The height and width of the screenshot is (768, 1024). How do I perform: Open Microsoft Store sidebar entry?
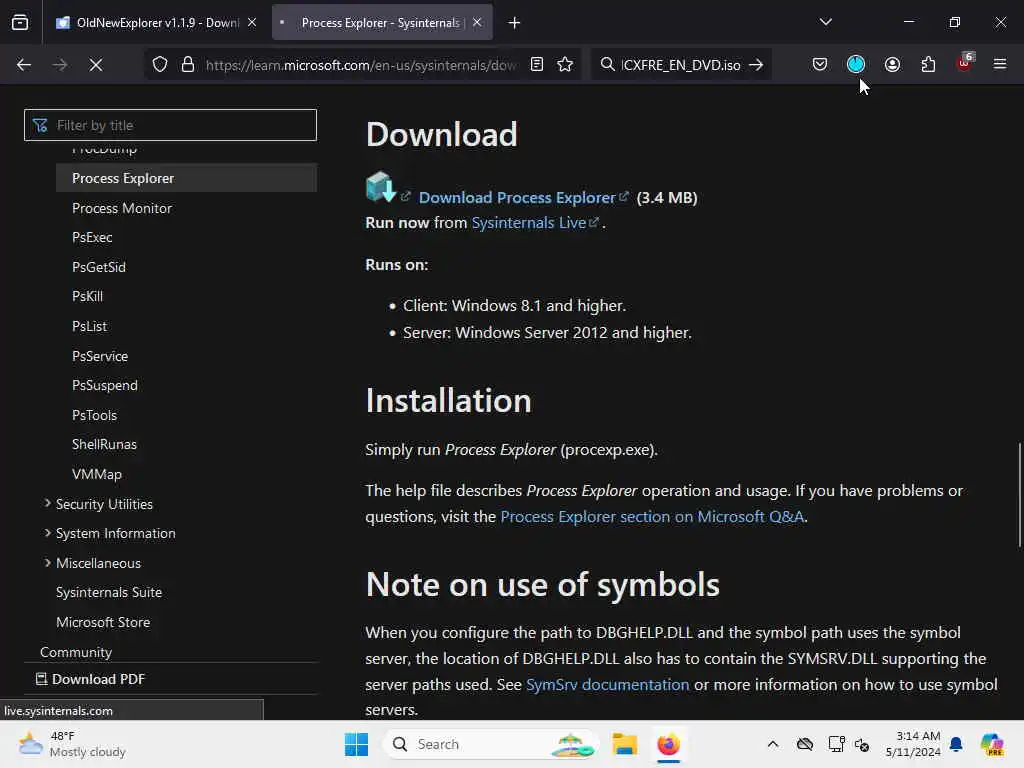[103, 622]
